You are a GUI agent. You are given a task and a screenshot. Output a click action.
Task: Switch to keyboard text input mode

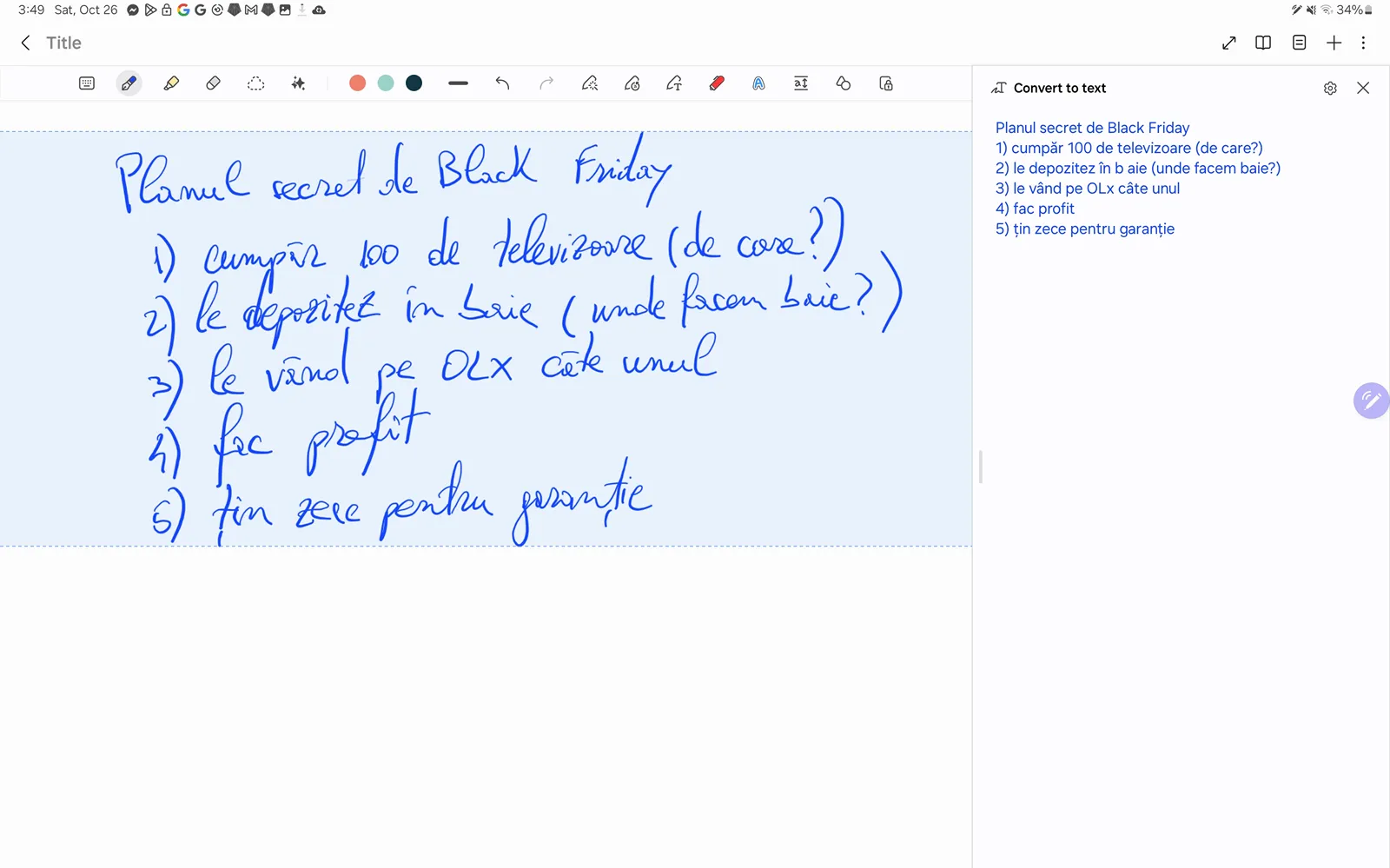87,83
